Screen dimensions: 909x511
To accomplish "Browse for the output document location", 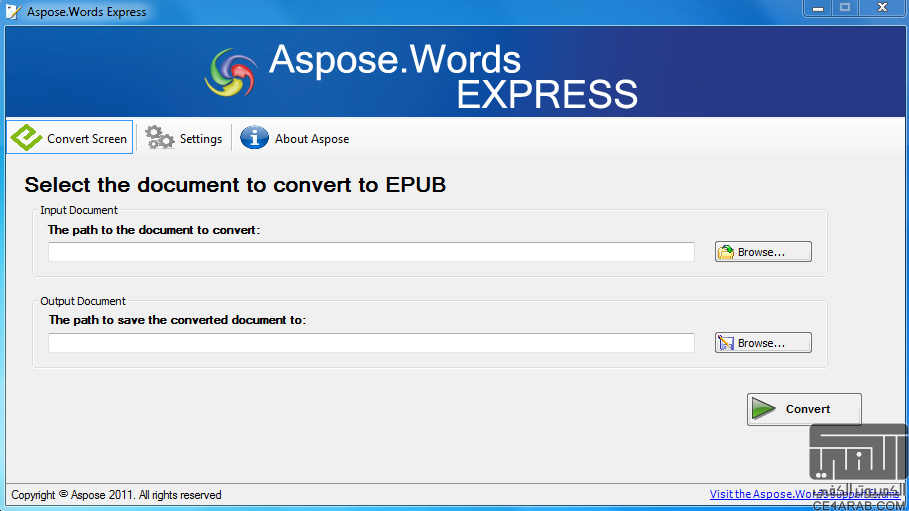I will (x=763, y=343).
